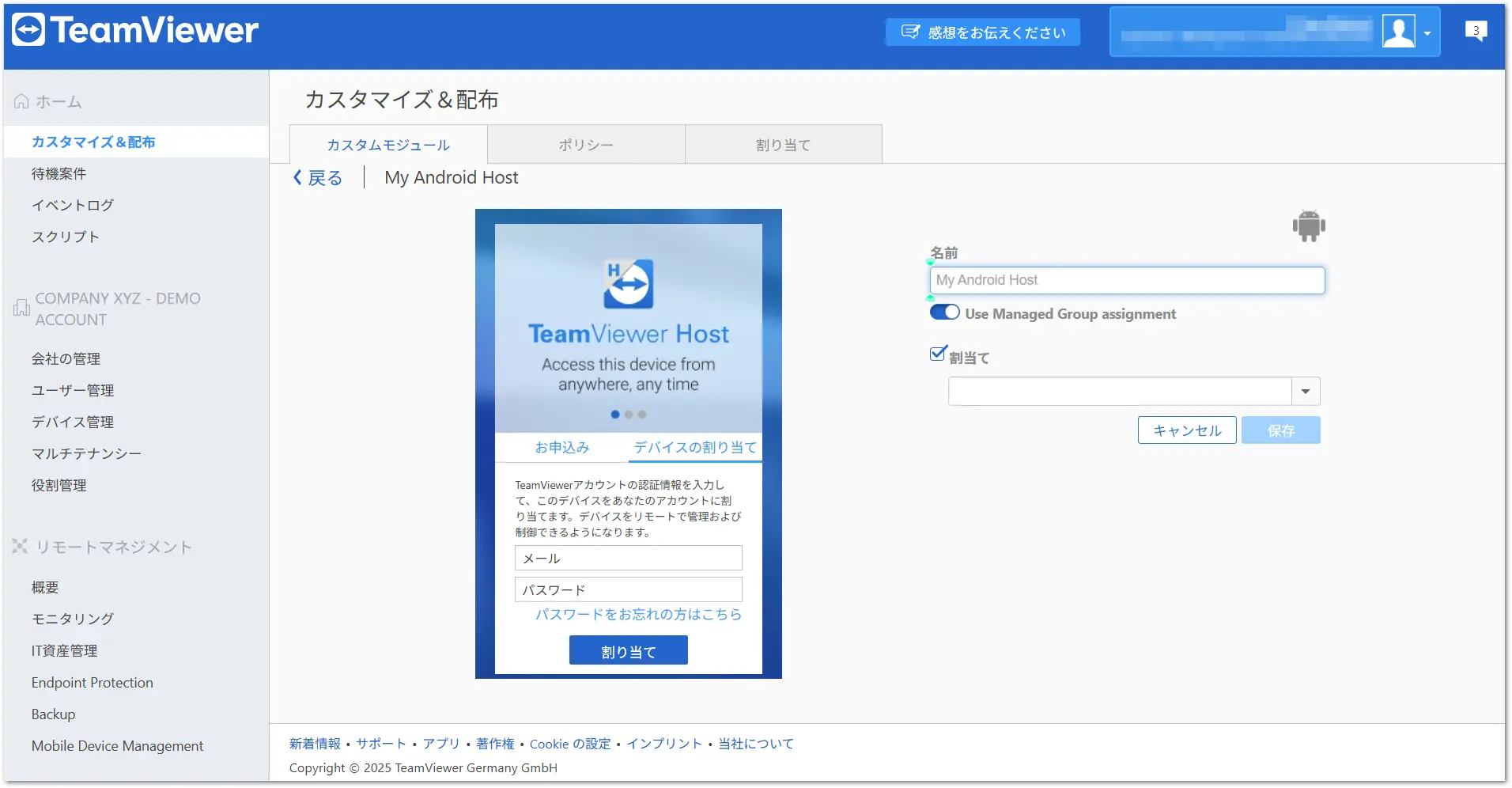Click the blue 割り当て button in preview
This screenshot has height=788, width=1512.
point(629,650)
